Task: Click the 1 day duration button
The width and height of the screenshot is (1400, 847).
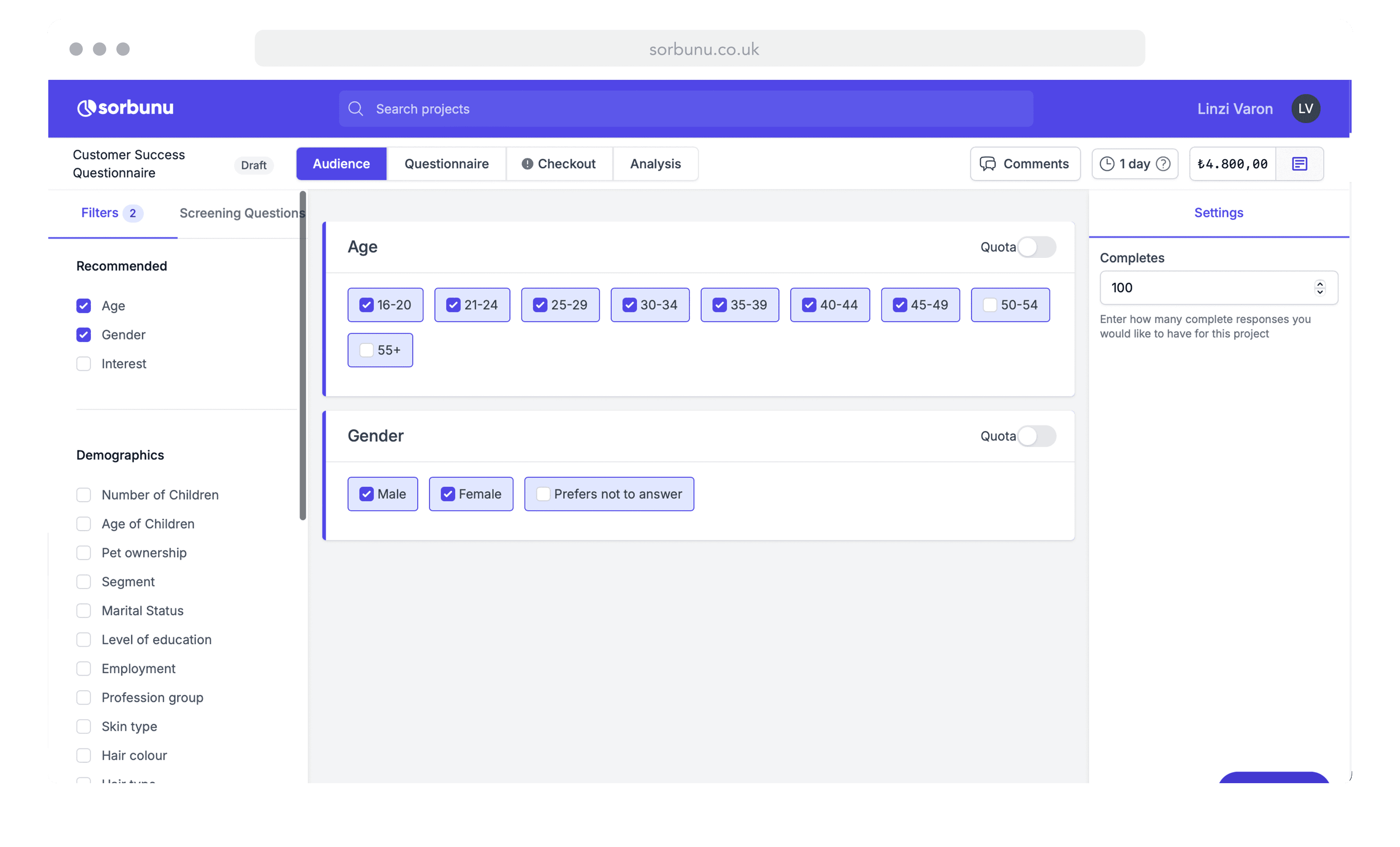Action: click(1134, 164)
